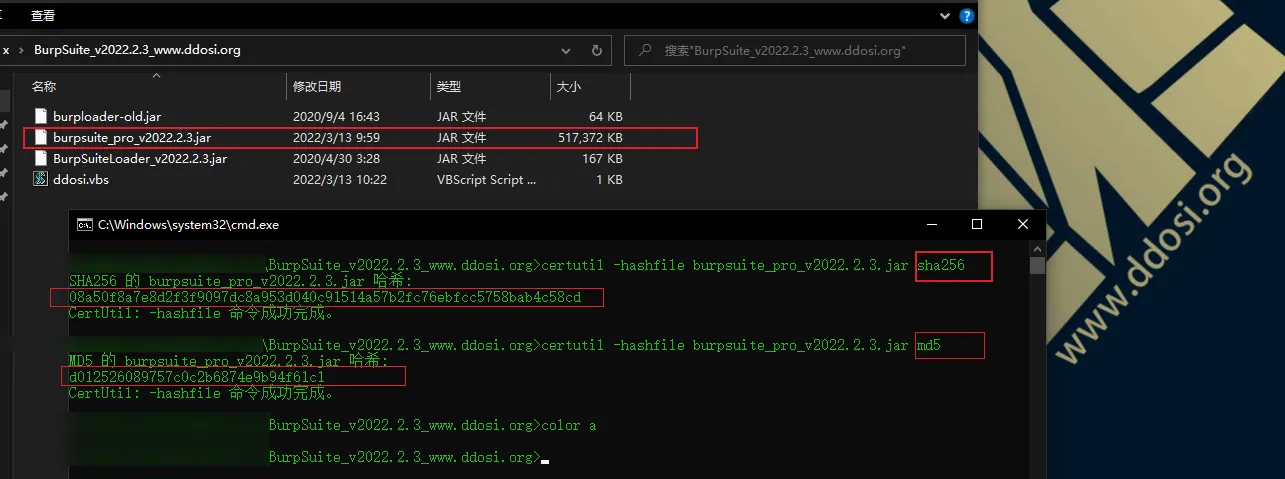Image resolution: width=1285 pixels, height=479 pixels.
Task: Collapse the Explorer ribbon dropdown arrow
Action: (x=945, y=15)
